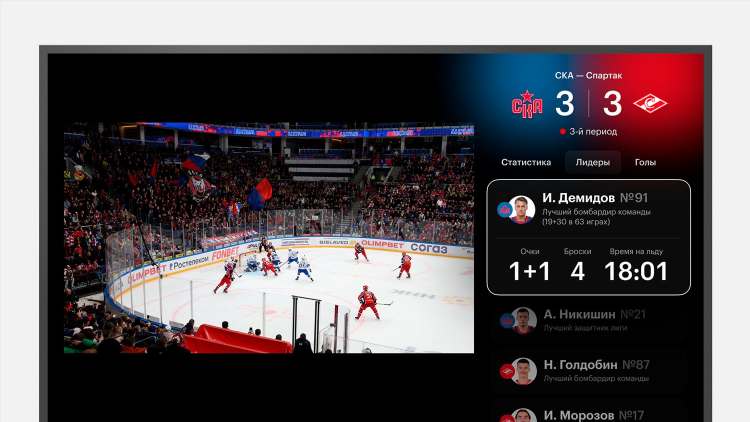This screenshot has height=422, width=750.
Task: Select the Н. Голдобин №87 card
Action: [589, 371]
